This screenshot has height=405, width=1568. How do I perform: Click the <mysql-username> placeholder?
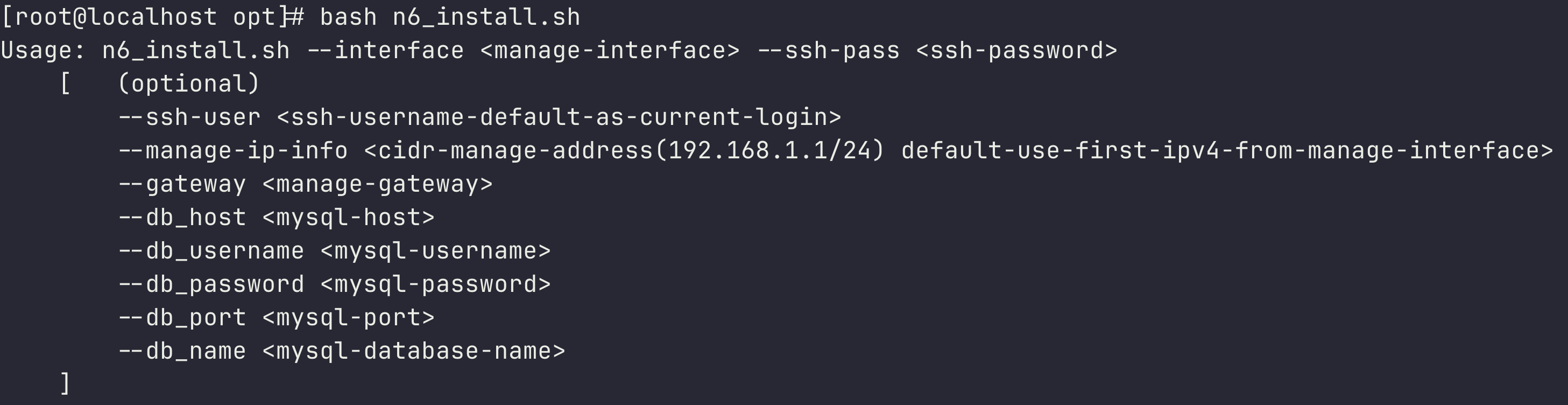(435, 252)
